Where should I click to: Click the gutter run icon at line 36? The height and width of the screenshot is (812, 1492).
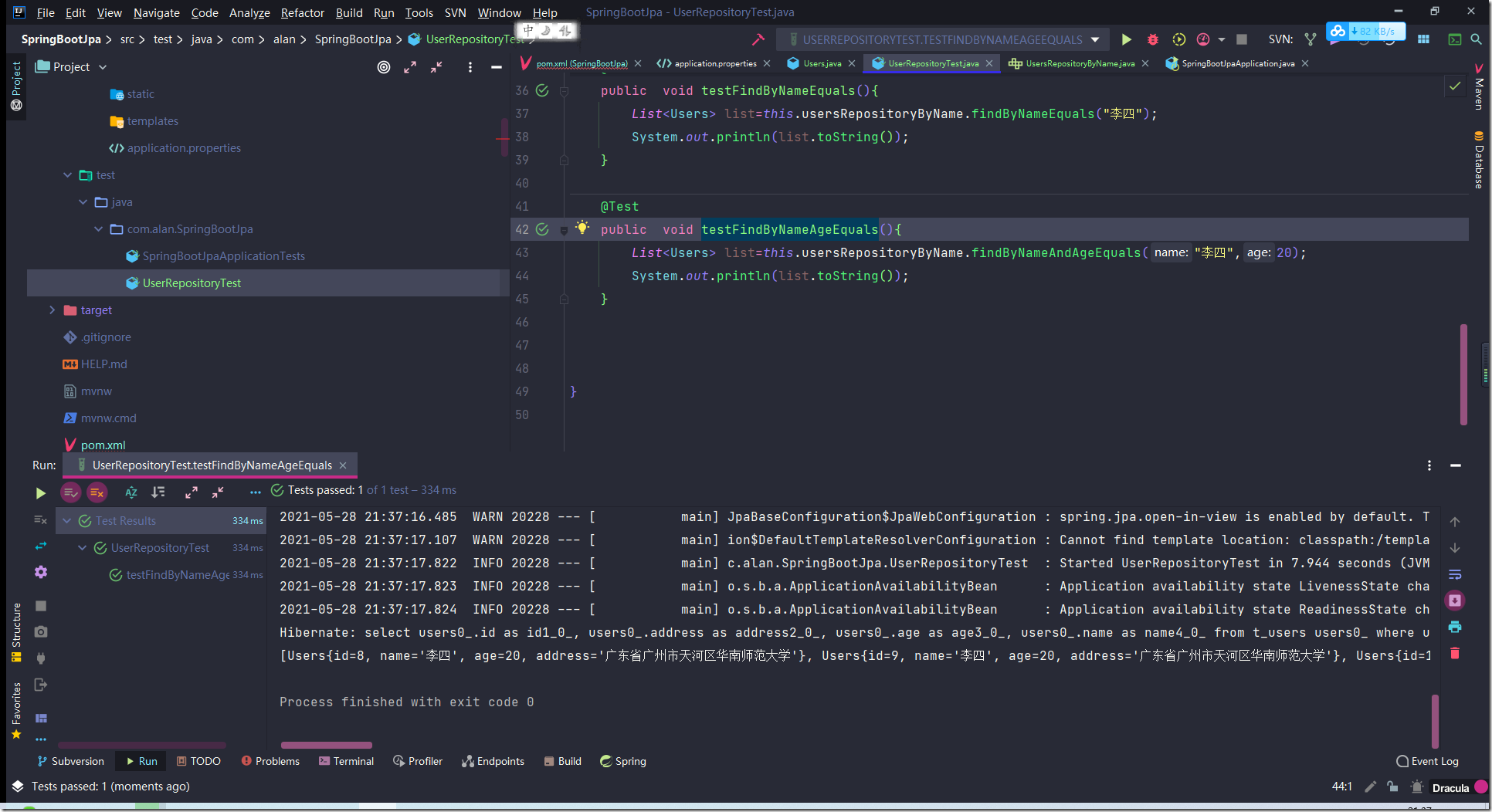(x=542, y=90)
